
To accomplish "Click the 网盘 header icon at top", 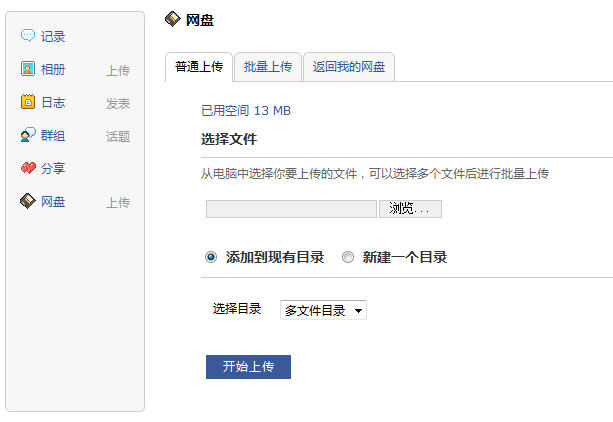I will click(172, 19).
